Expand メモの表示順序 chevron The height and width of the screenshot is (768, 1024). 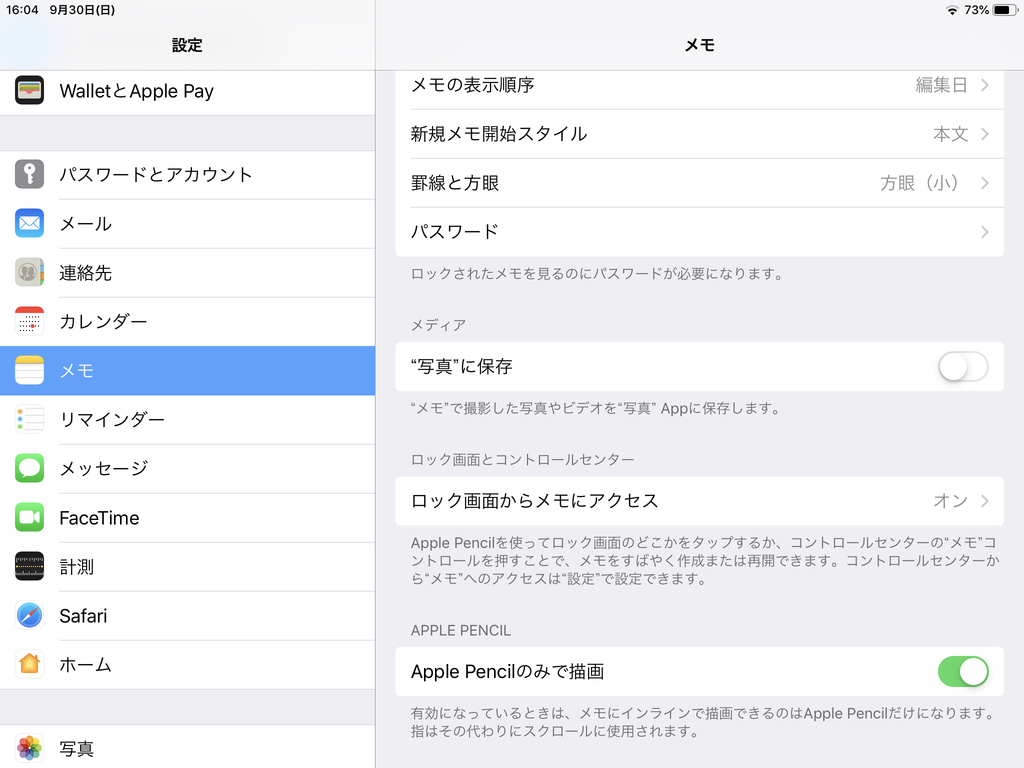[985, 85]
